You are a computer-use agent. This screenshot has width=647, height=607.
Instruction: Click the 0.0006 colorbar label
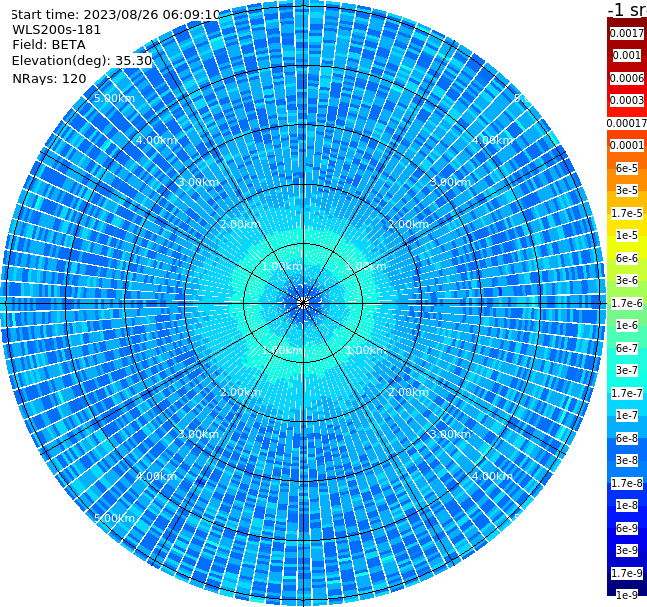[x=627, y=78]
